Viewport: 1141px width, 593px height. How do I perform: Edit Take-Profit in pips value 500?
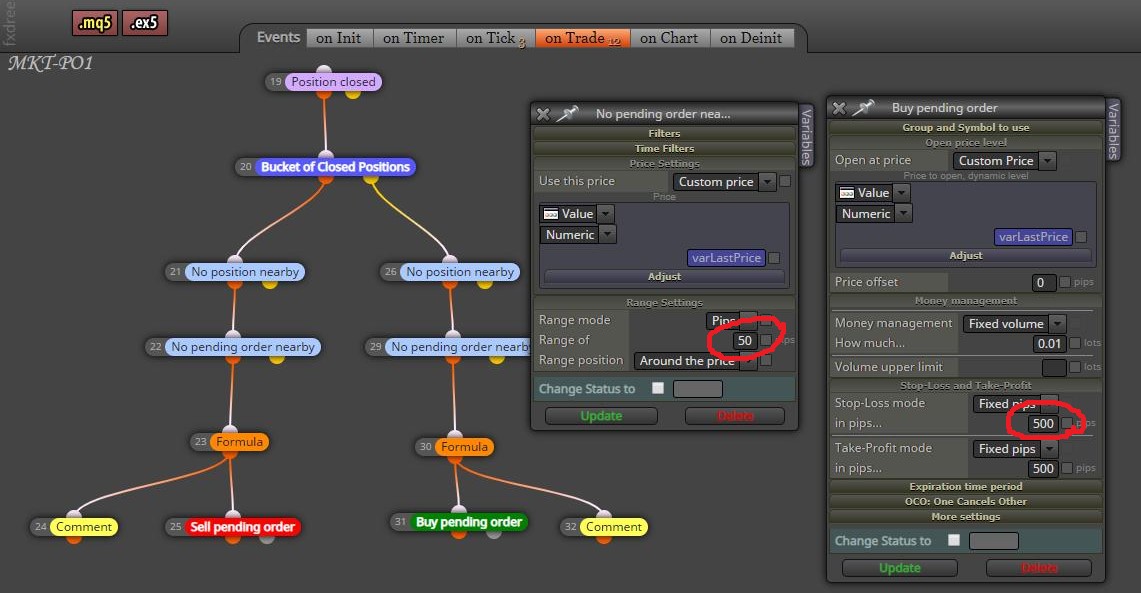(x=1043, y=469)
